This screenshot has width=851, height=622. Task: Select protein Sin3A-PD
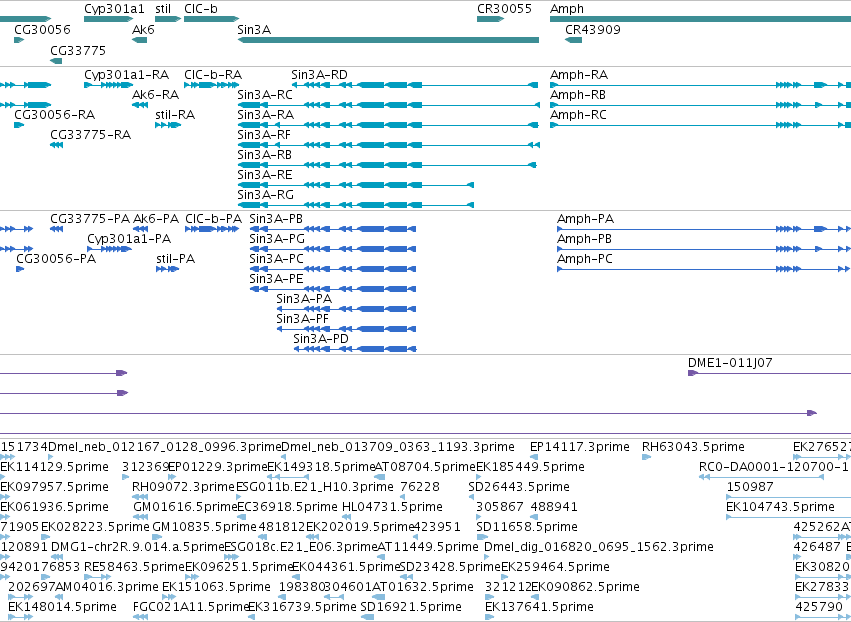coord(355,349)
